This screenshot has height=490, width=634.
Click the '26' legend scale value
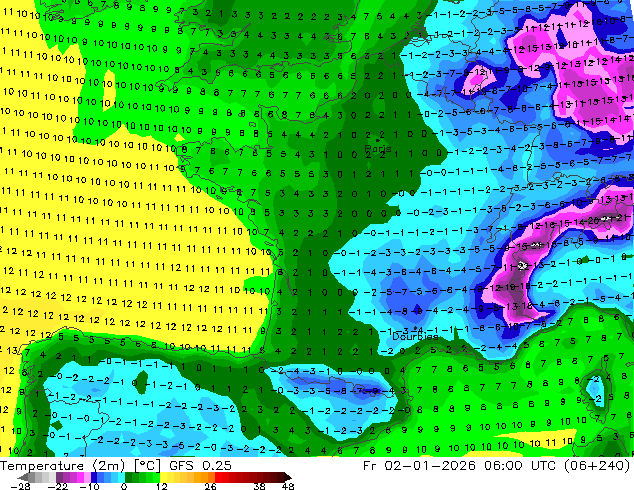click(x=210, y=486)
